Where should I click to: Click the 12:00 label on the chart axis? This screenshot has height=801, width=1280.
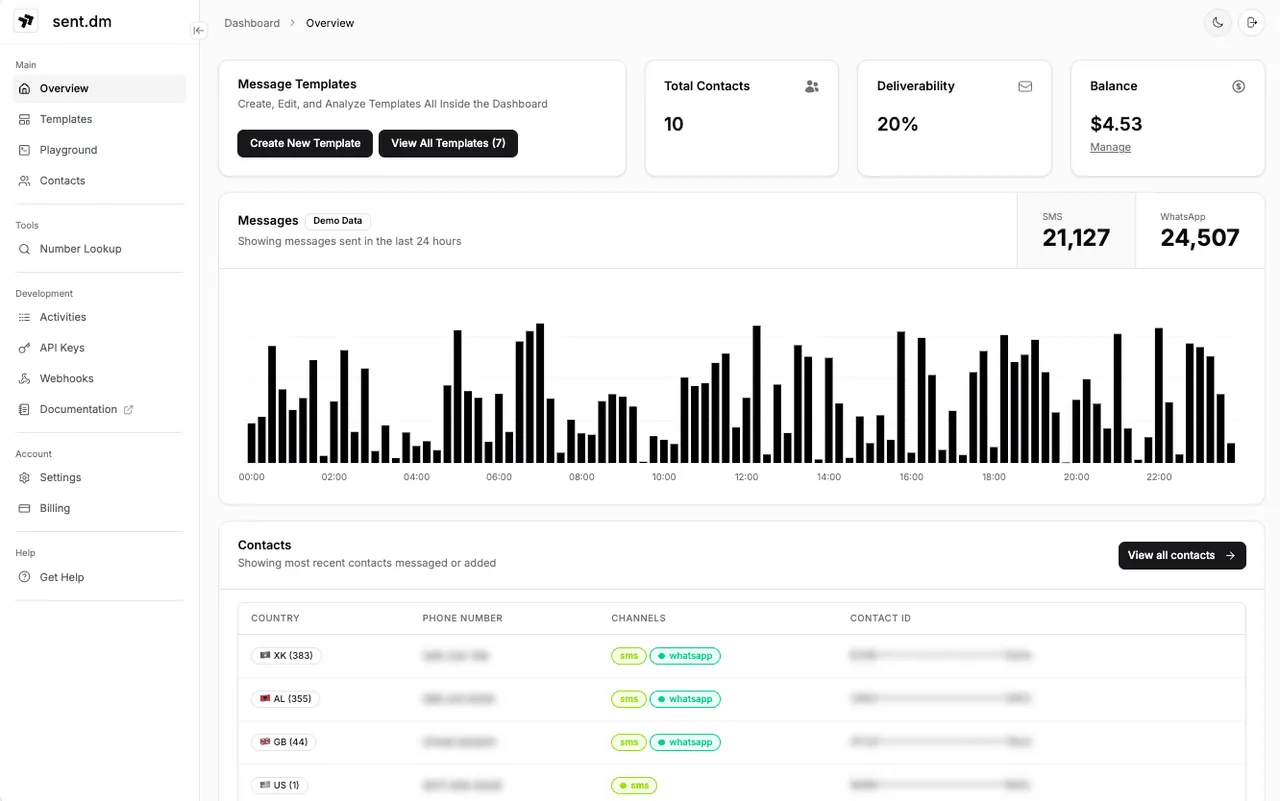[x=746, y=477]
